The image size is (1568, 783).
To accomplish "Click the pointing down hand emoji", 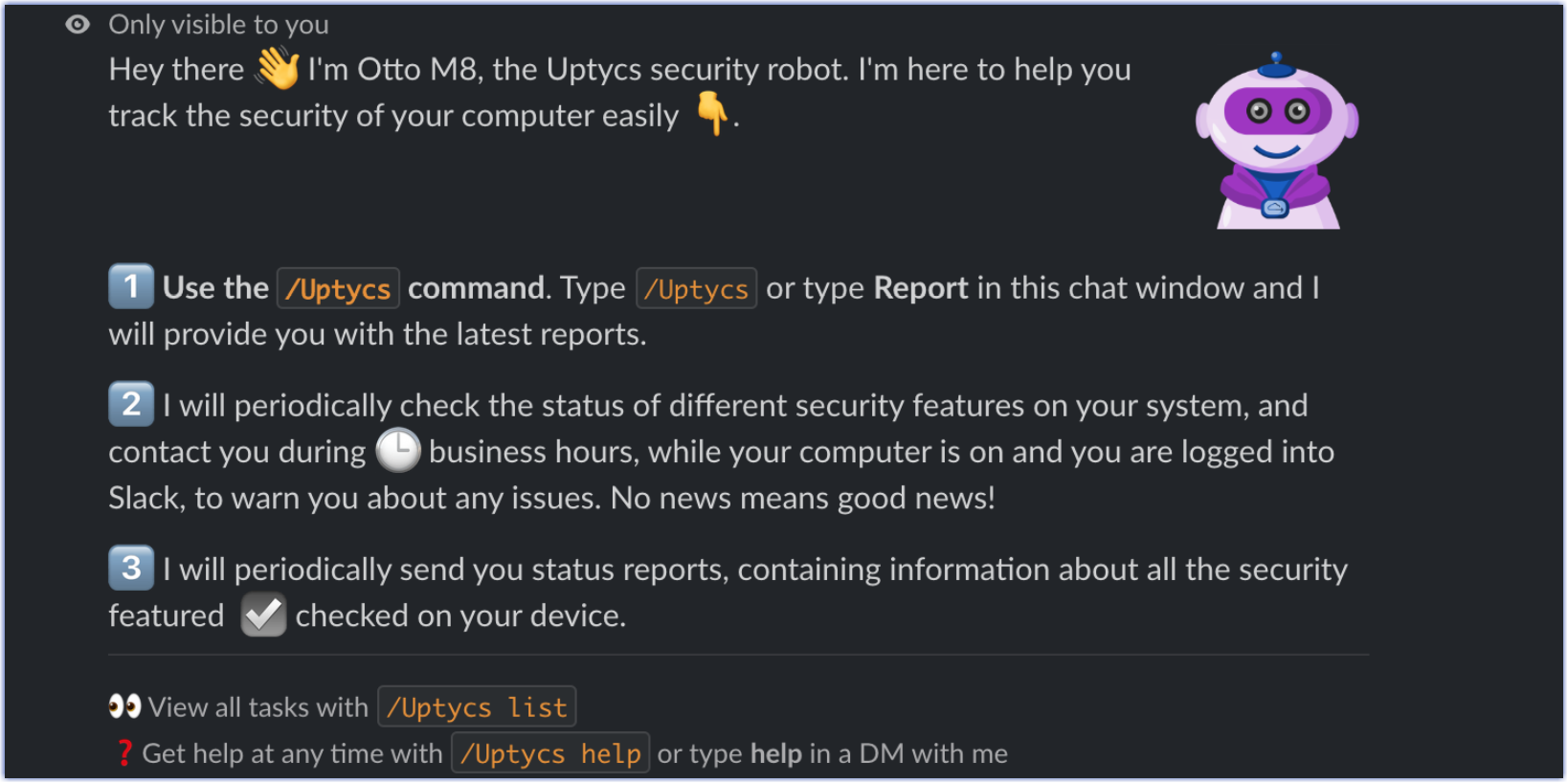I will (711, 114).
